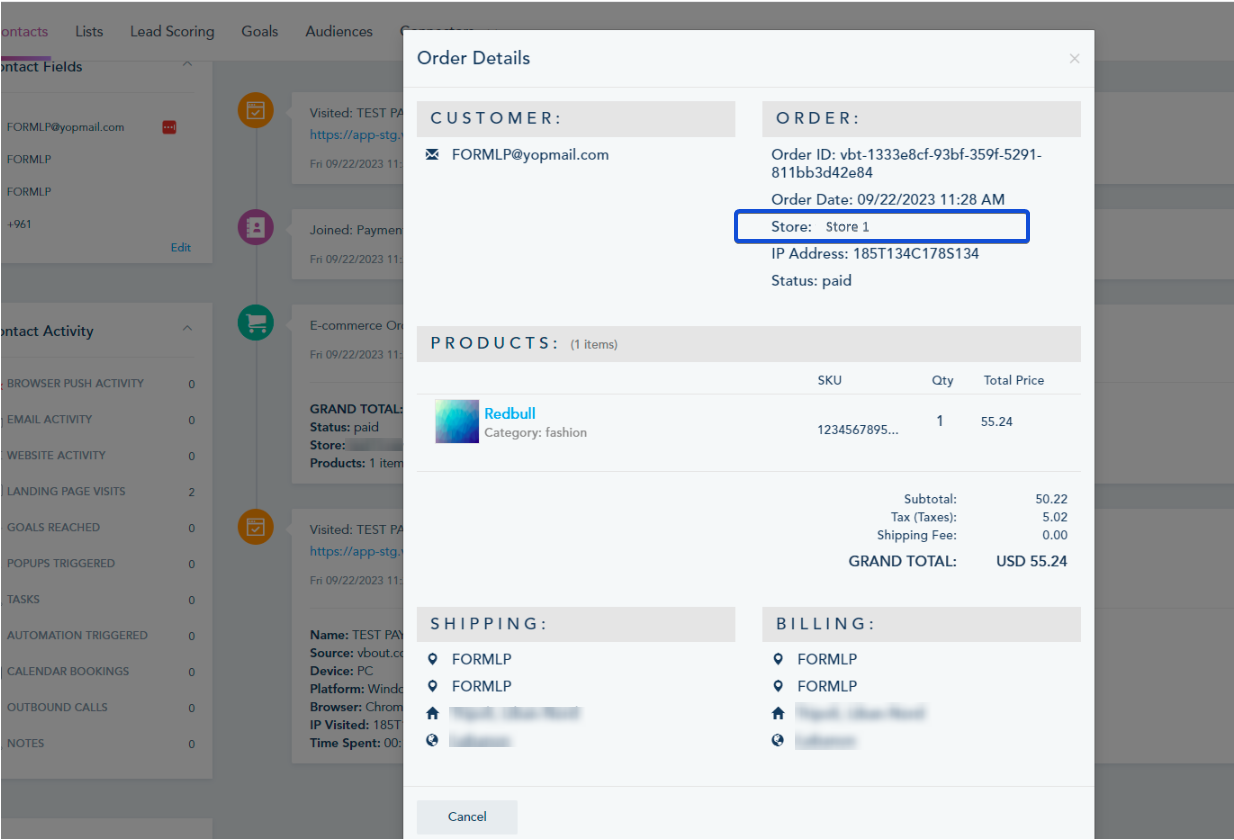
Task: Select the Contacts tab
Action: click(24, 31)
